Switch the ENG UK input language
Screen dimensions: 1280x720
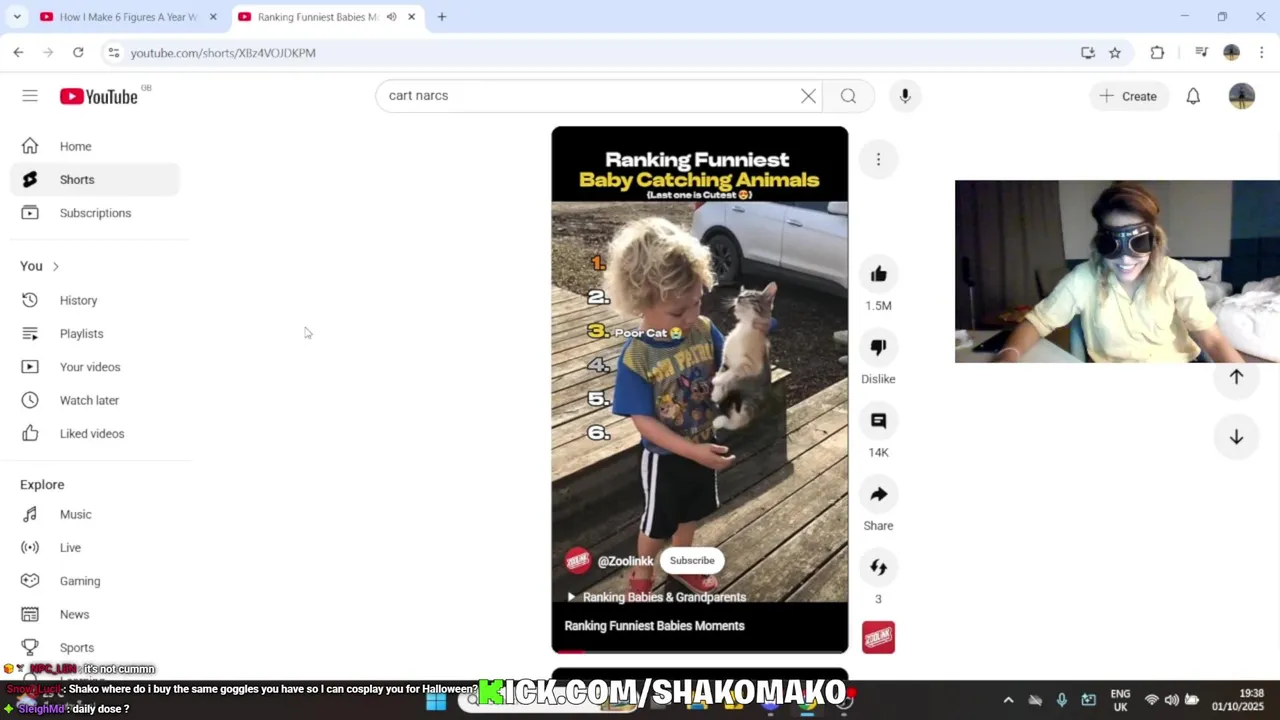click(1120, 700)
